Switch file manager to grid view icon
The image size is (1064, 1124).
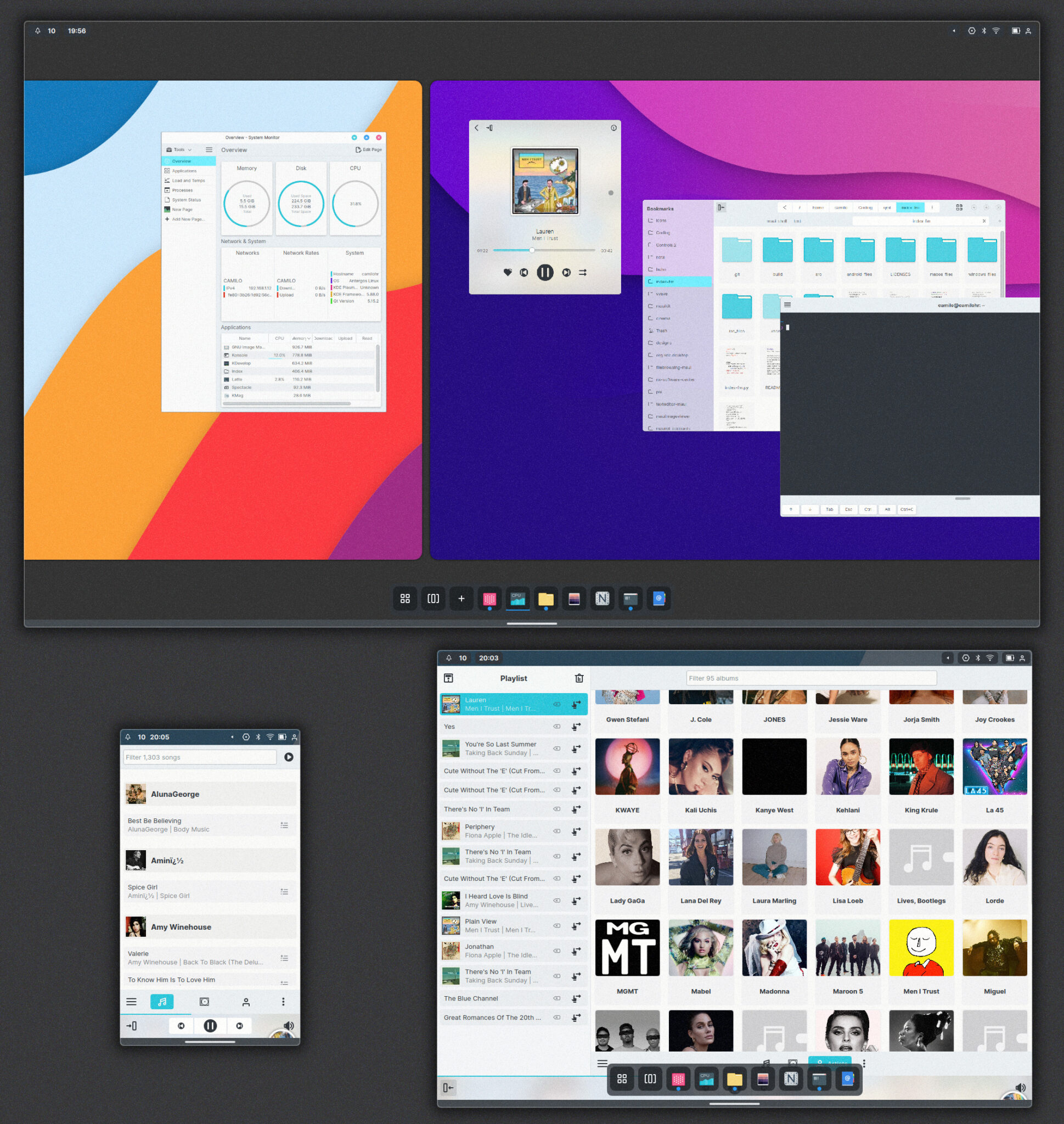(959, 207)
